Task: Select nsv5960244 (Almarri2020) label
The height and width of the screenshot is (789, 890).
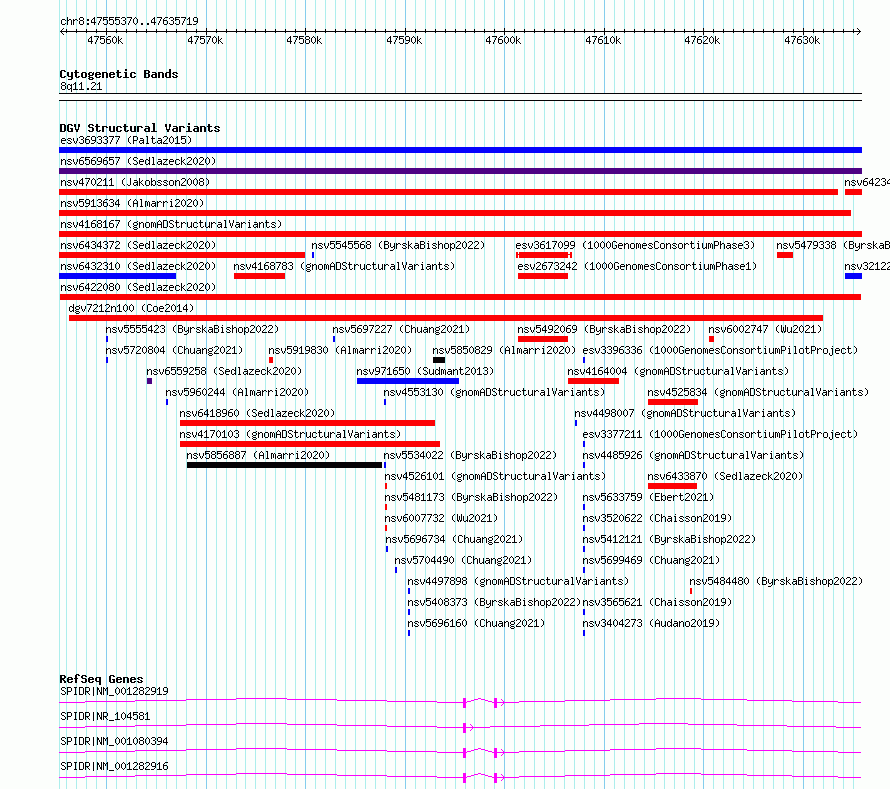Action: point(237,392)
